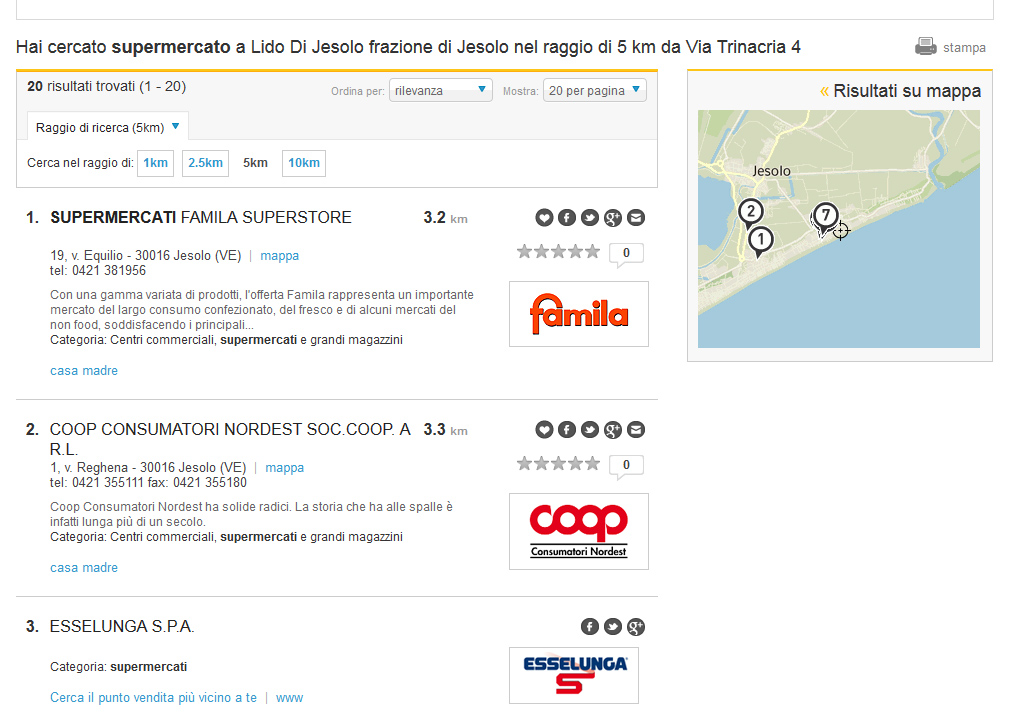Click the 3.3 km distance for Coop
This screenshot has width=1023, height=712.
coord(446,430)
